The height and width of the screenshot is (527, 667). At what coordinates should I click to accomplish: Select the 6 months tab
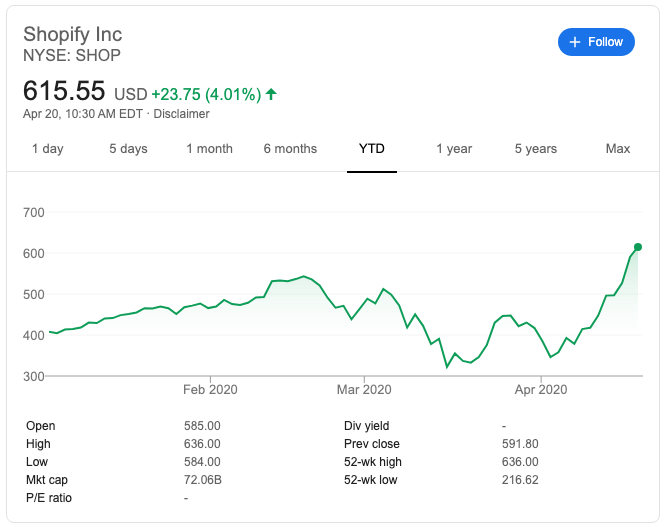[x=290, y=149]
